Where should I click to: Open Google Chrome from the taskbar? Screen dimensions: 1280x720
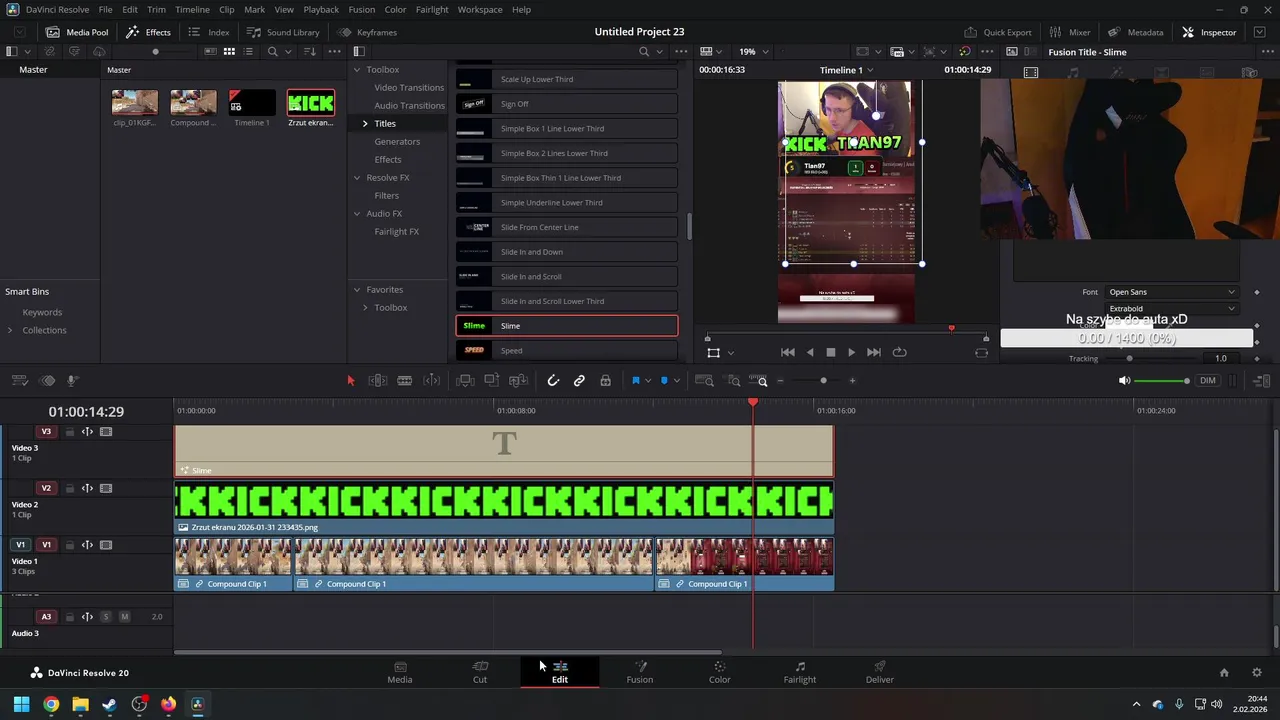click(x=51, y=704)
